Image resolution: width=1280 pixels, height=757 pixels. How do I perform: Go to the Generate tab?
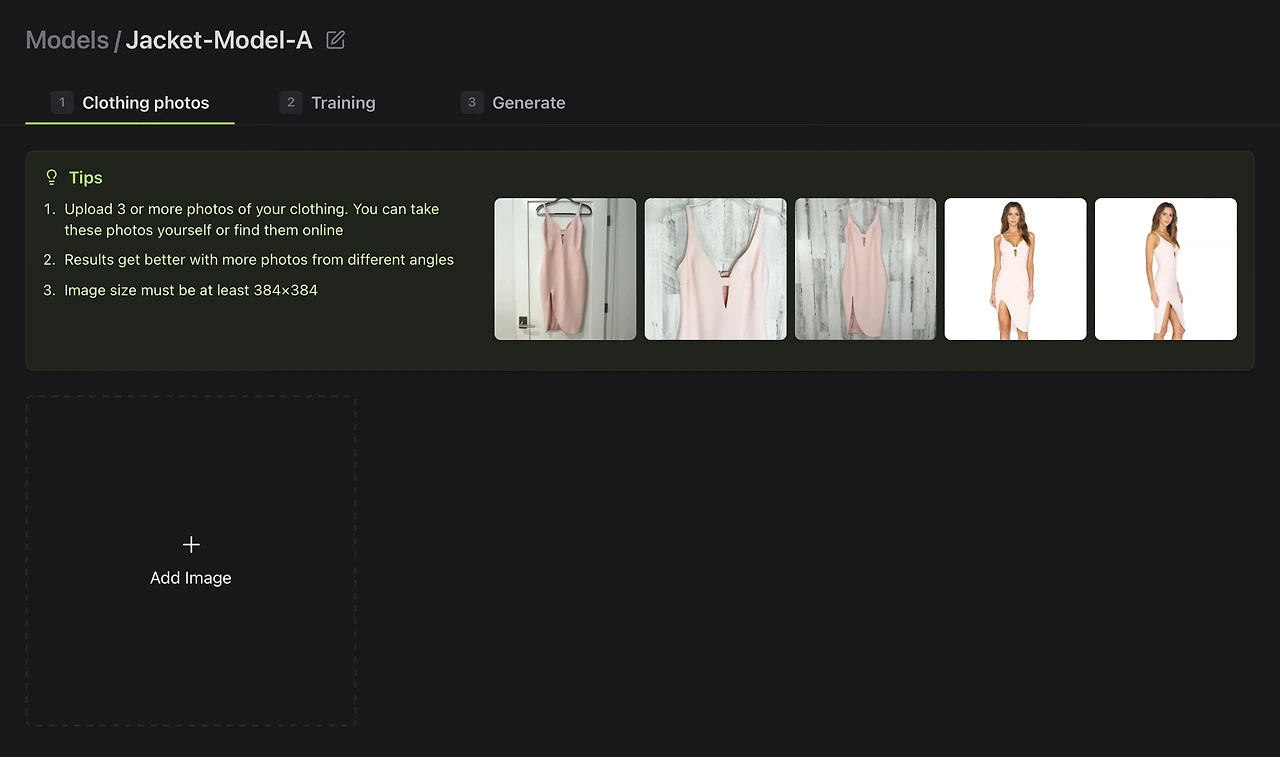514,103
